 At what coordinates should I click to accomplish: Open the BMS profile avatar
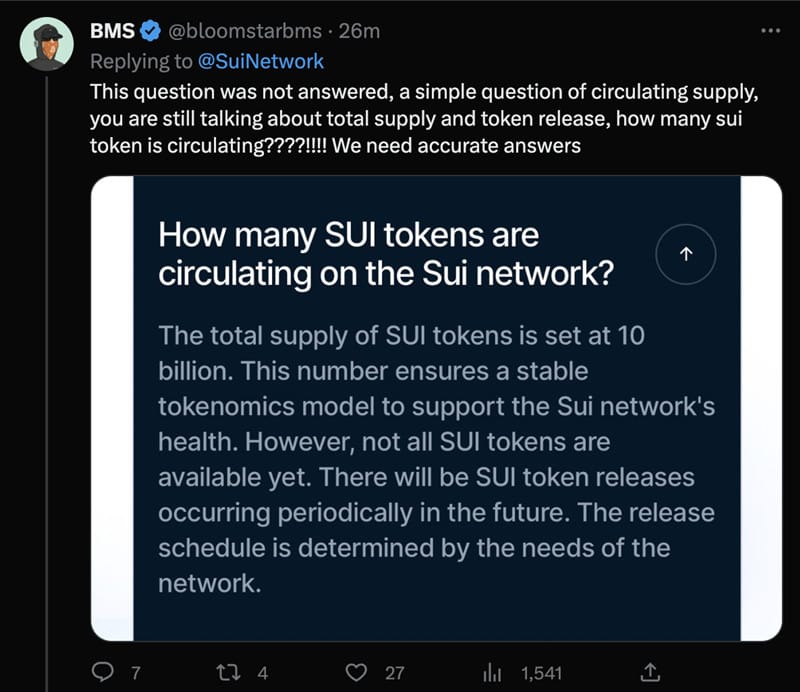tap(46, 43)
